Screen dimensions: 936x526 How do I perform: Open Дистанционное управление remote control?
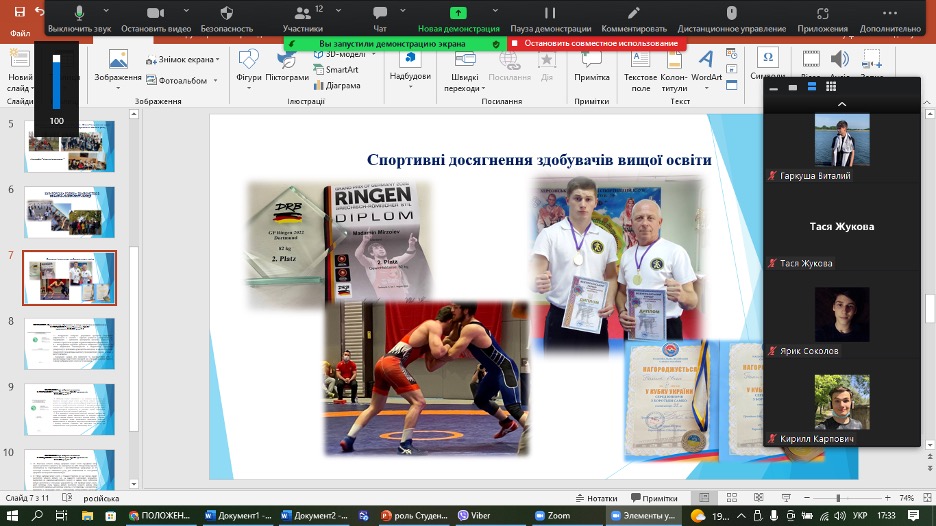tap(731, 19)
